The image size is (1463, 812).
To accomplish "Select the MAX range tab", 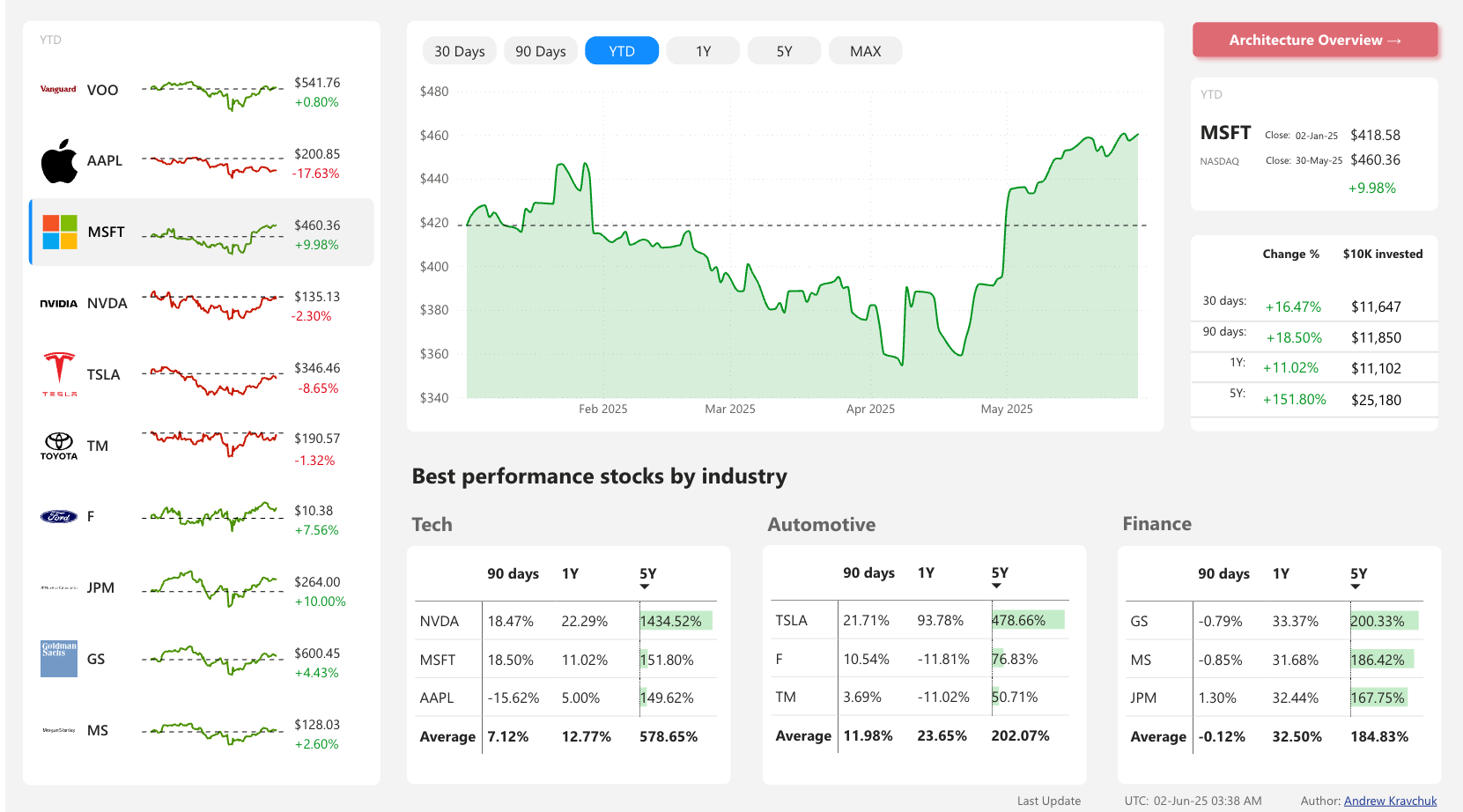I will [x=865, y=51].
